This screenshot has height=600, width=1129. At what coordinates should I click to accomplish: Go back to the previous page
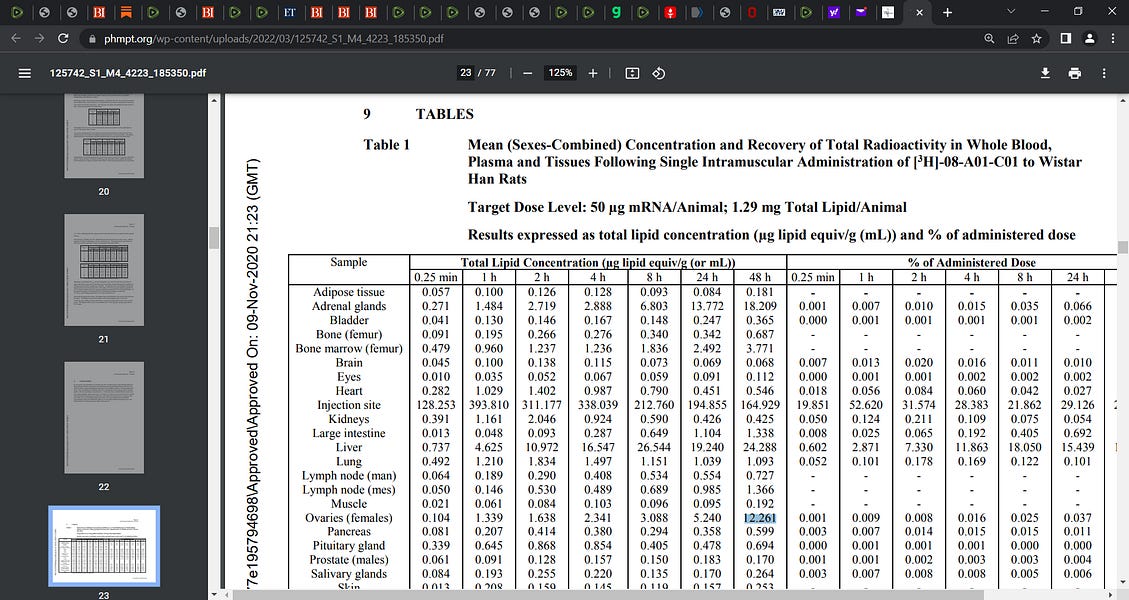point(17,38)
